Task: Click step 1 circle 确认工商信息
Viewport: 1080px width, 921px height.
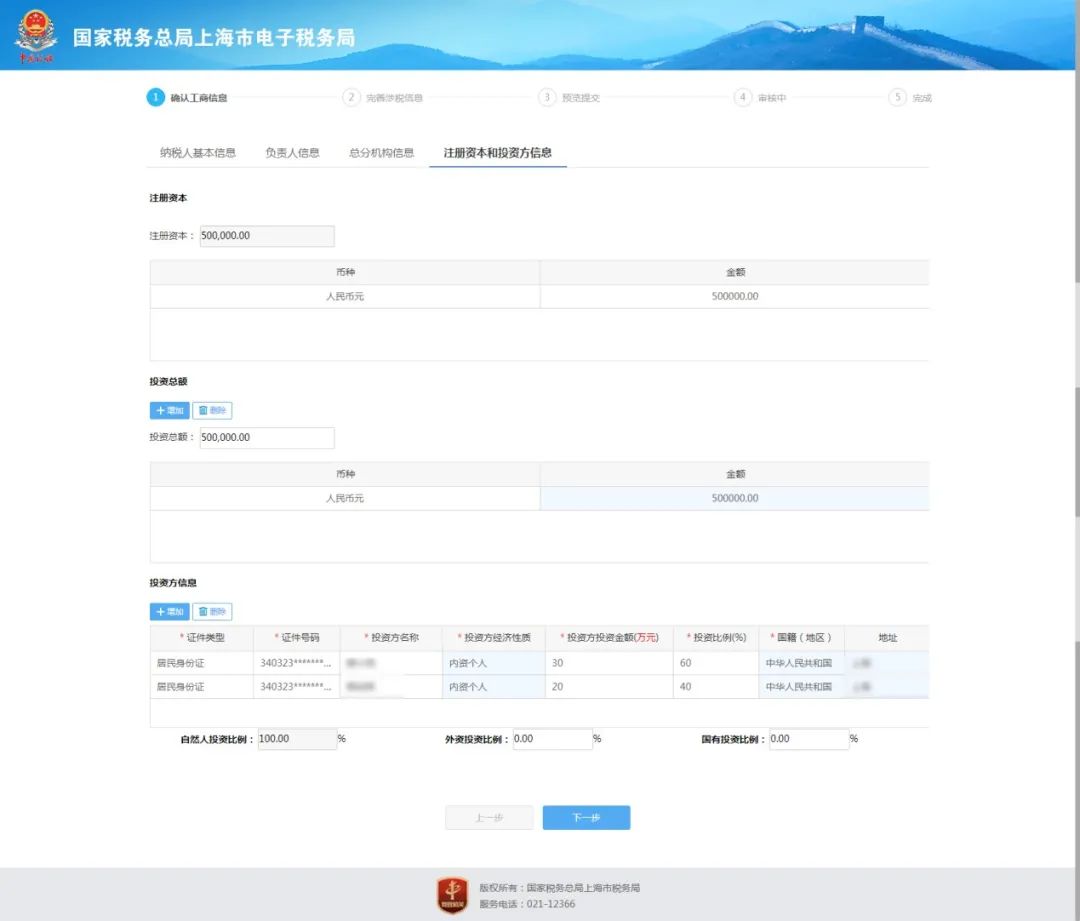Action: (155, 98)
